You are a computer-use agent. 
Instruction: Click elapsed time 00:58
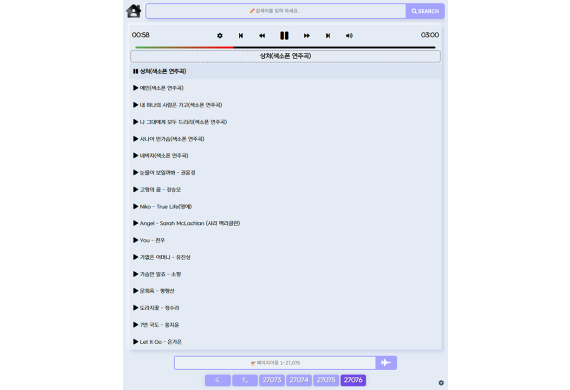pos(141,35)
